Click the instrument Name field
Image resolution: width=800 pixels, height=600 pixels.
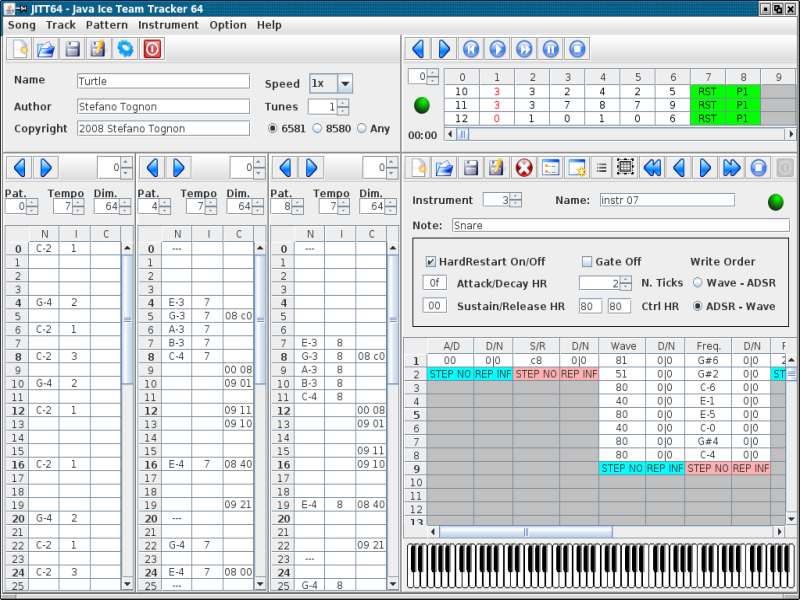click(666, 200)
